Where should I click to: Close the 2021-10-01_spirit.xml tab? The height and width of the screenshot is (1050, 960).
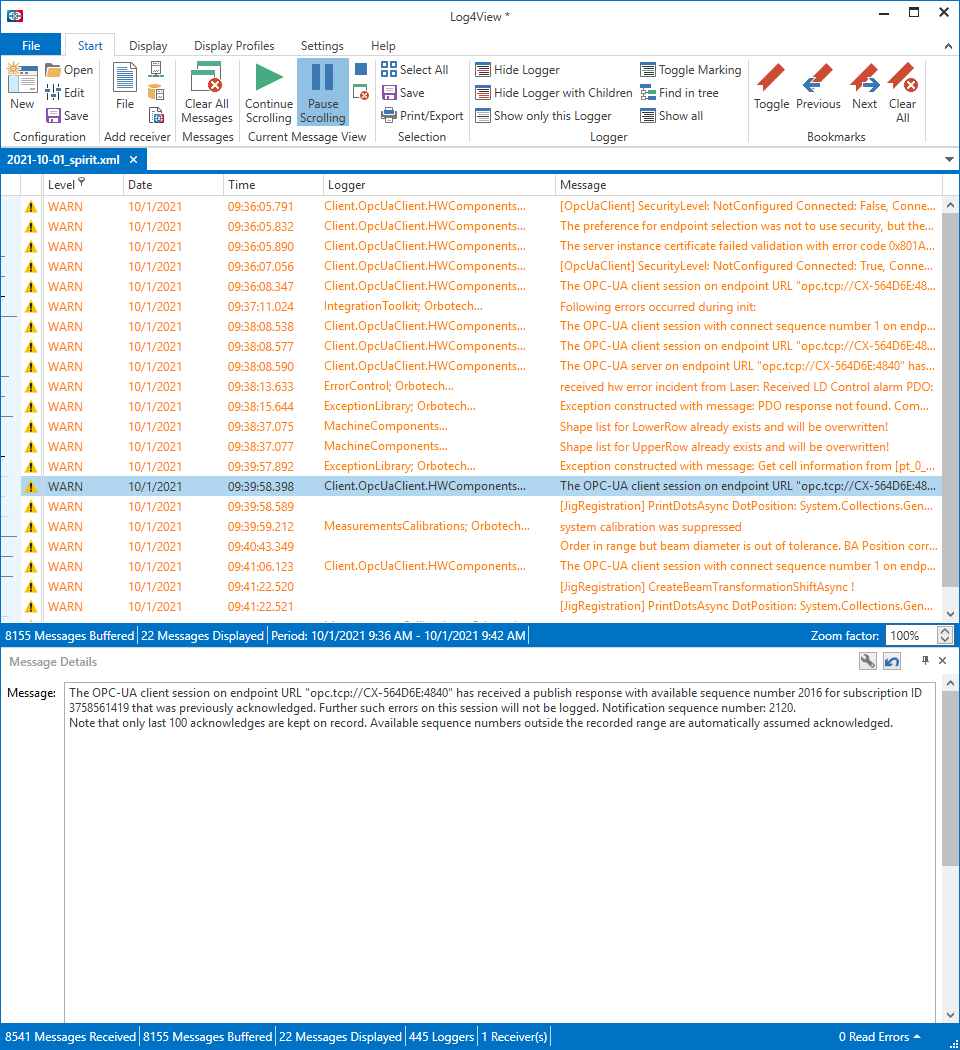coord(133,159)
